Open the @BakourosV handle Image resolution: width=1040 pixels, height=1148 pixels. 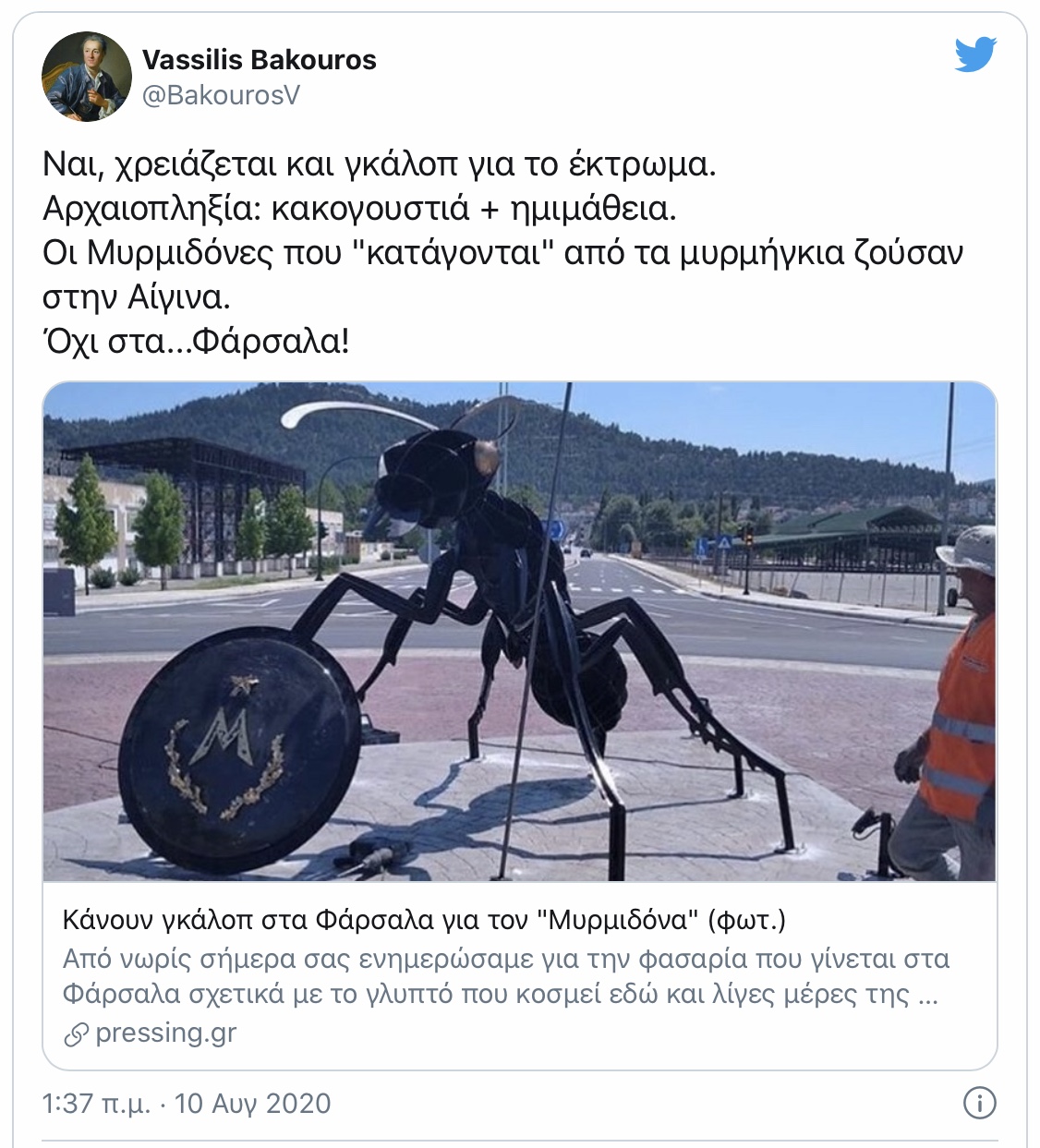point(221,96)
